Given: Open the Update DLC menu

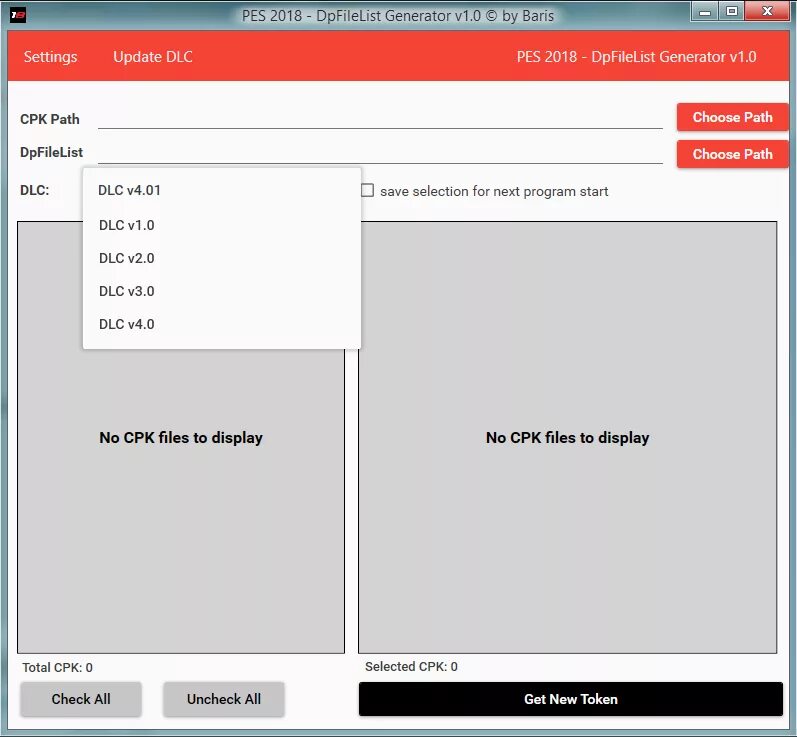Looking at the screenshot, I should coord(152,56).
